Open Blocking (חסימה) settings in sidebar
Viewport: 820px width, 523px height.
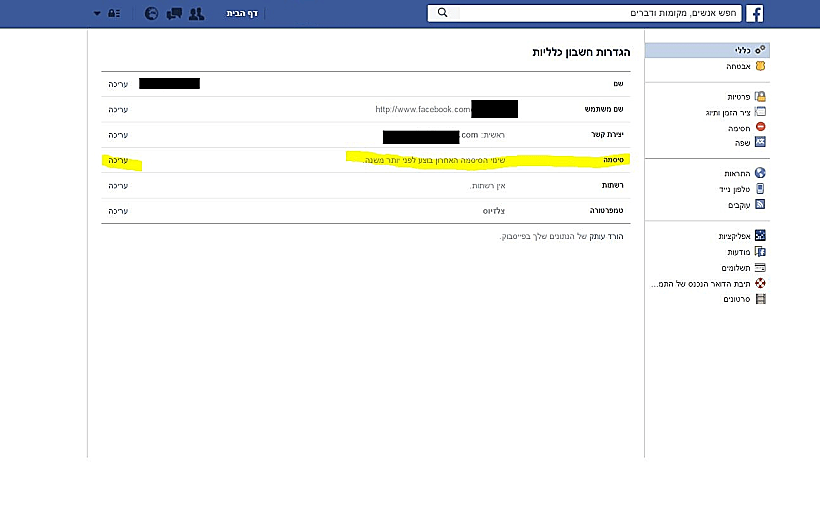tap(740, 128)
